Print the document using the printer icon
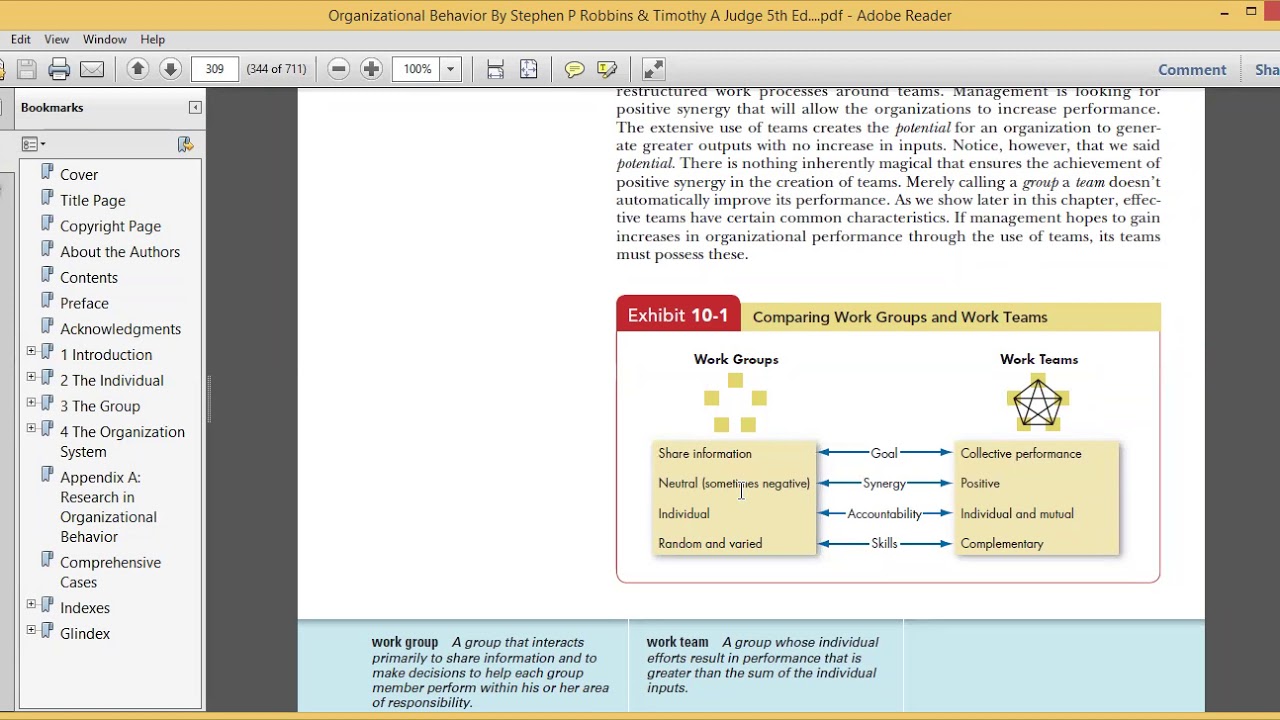 click(x=59, y=69)
